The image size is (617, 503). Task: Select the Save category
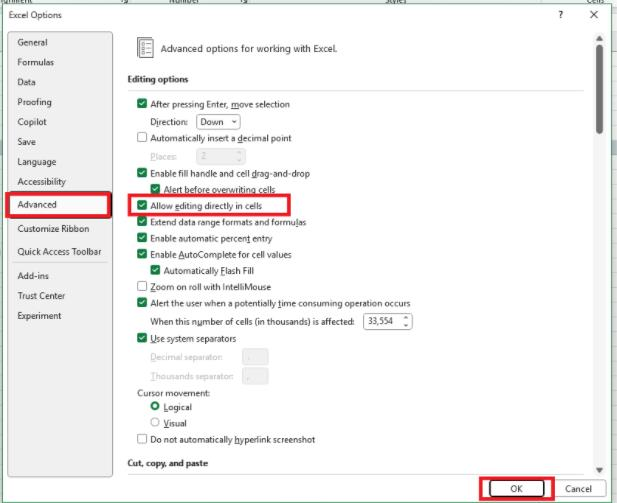[26, 142]
